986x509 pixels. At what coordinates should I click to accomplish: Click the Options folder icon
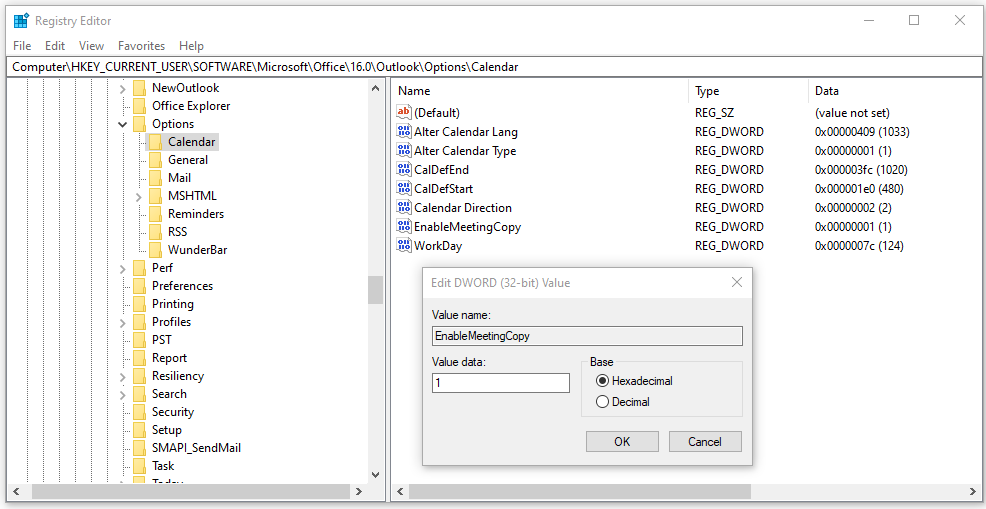(140, 124)
